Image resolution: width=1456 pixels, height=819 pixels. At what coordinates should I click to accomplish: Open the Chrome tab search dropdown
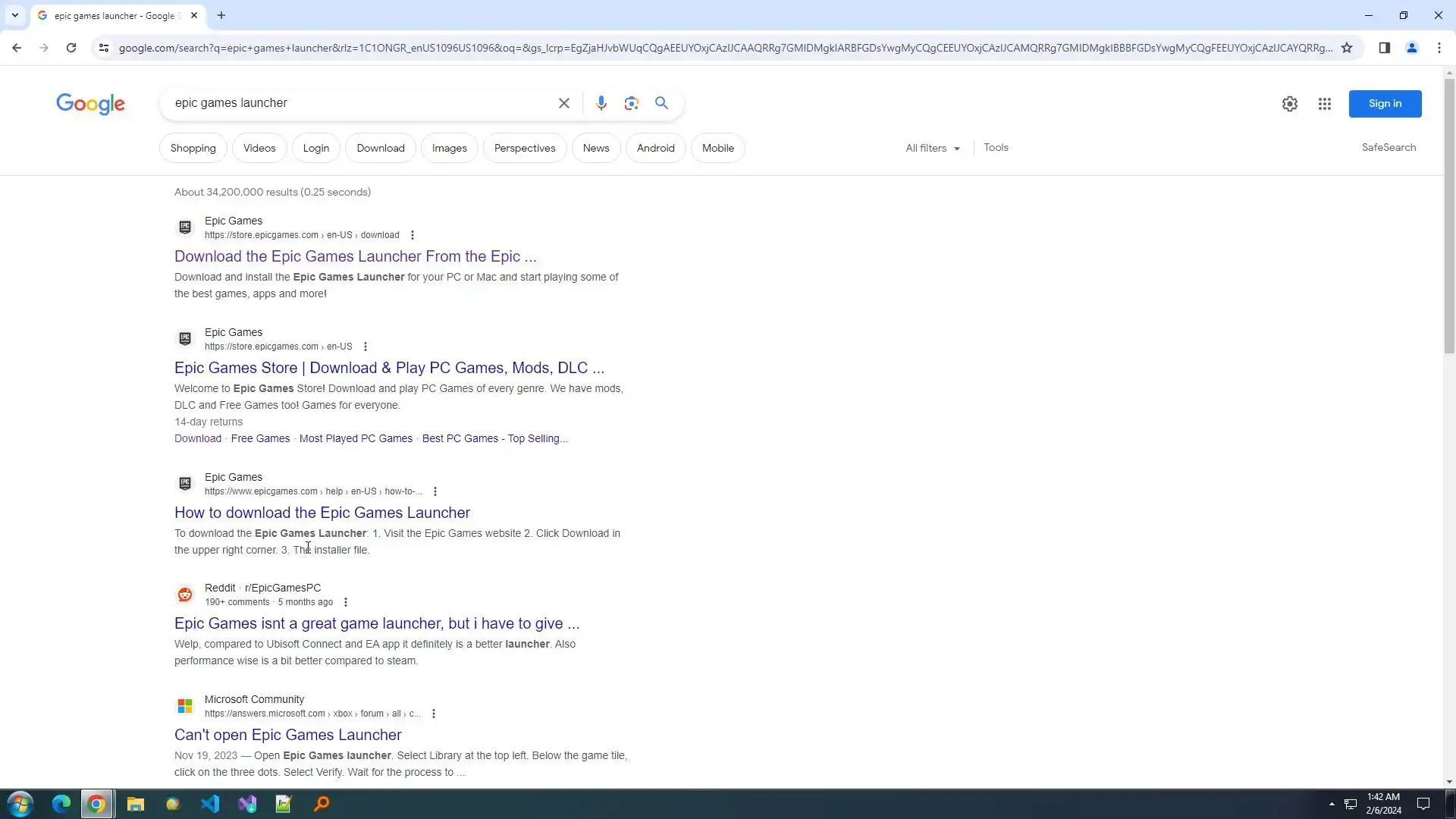(14, 15)
